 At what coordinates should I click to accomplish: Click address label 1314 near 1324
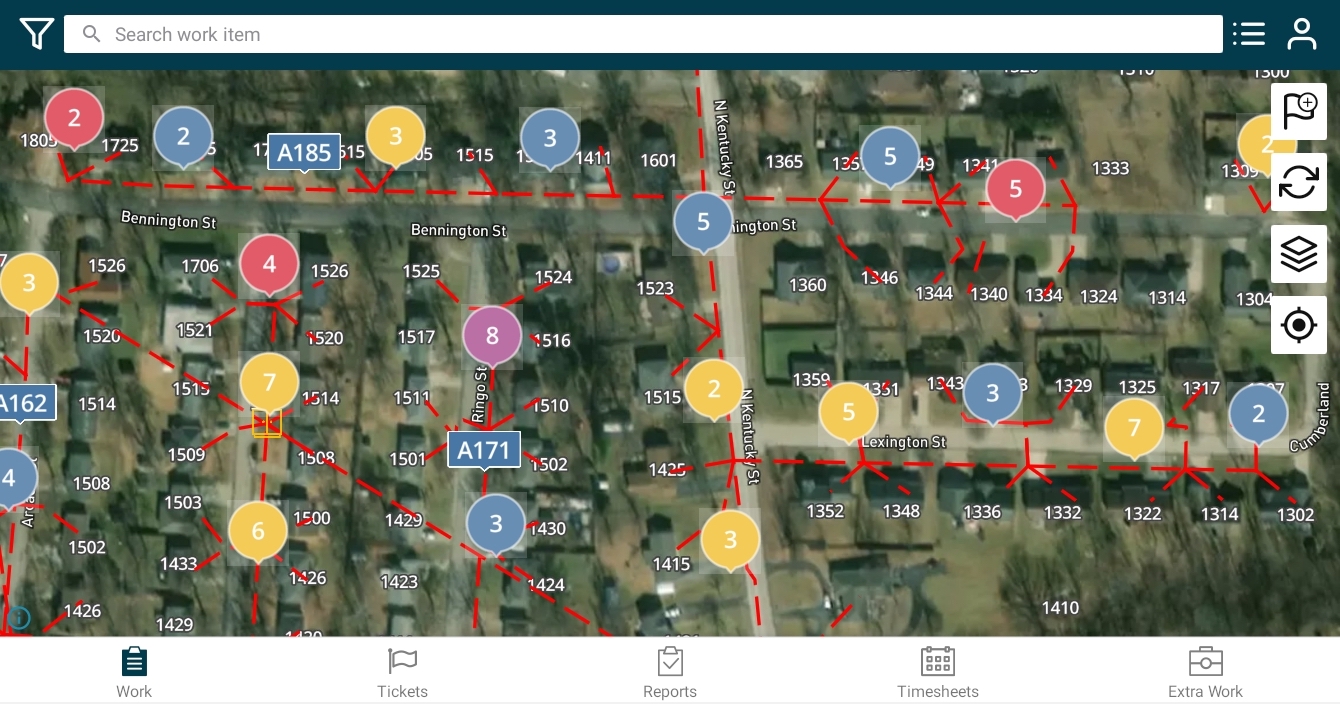tap(1166, 297)
